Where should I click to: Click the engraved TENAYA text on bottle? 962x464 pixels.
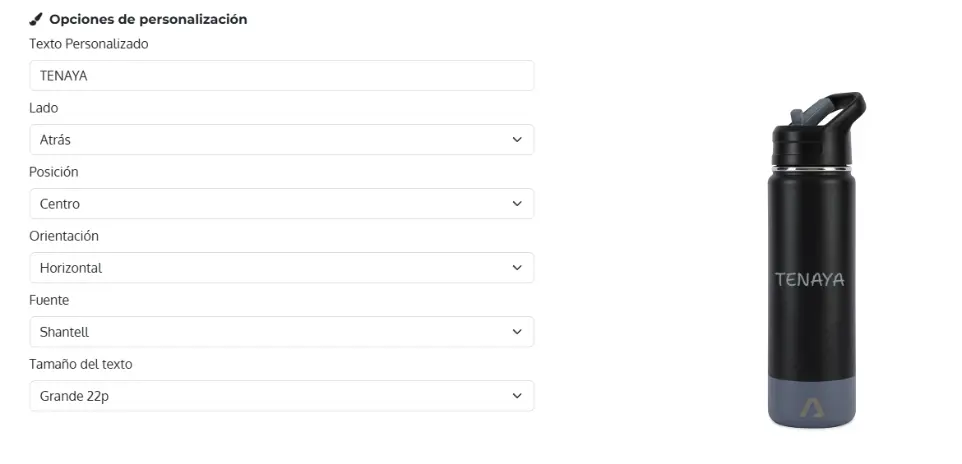tap(810, 280)
